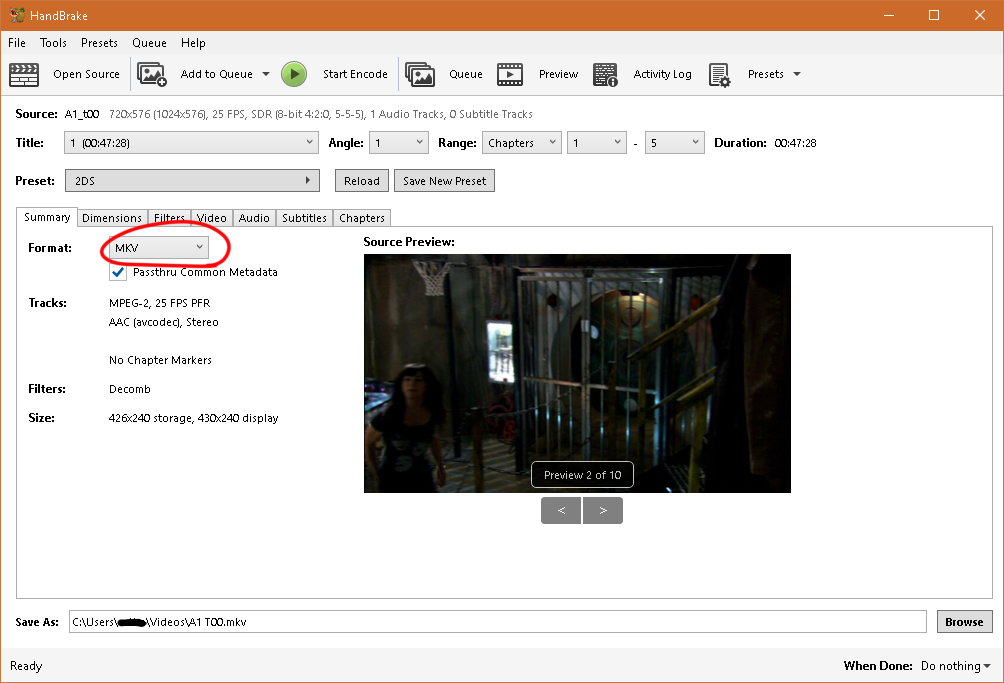The image size is (1004, 683).
Task: Open the Preset selector showing 2DS
Action: (192, 181)
